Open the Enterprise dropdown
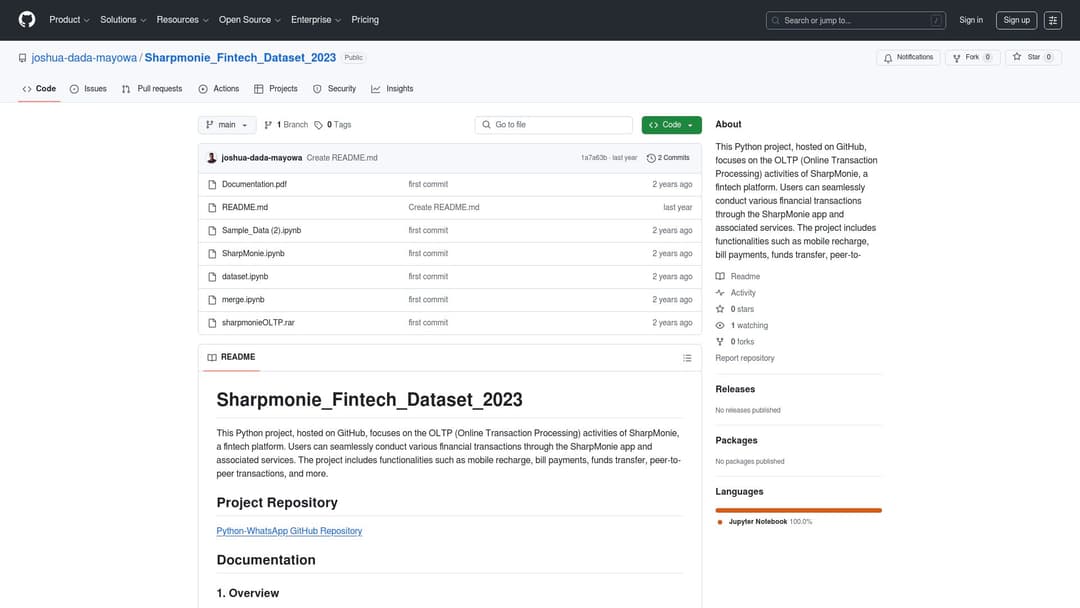Viewport: 1080px width, 608px height. point(315,20)
